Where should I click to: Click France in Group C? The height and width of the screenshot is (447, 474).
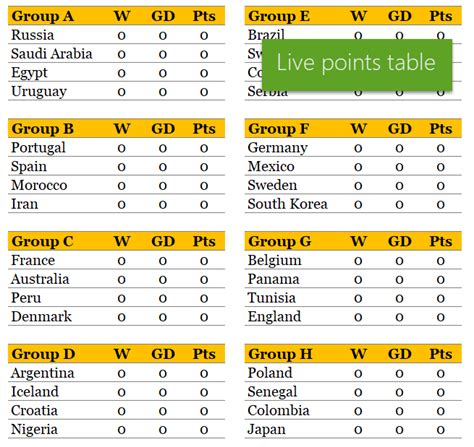(33, 260)
